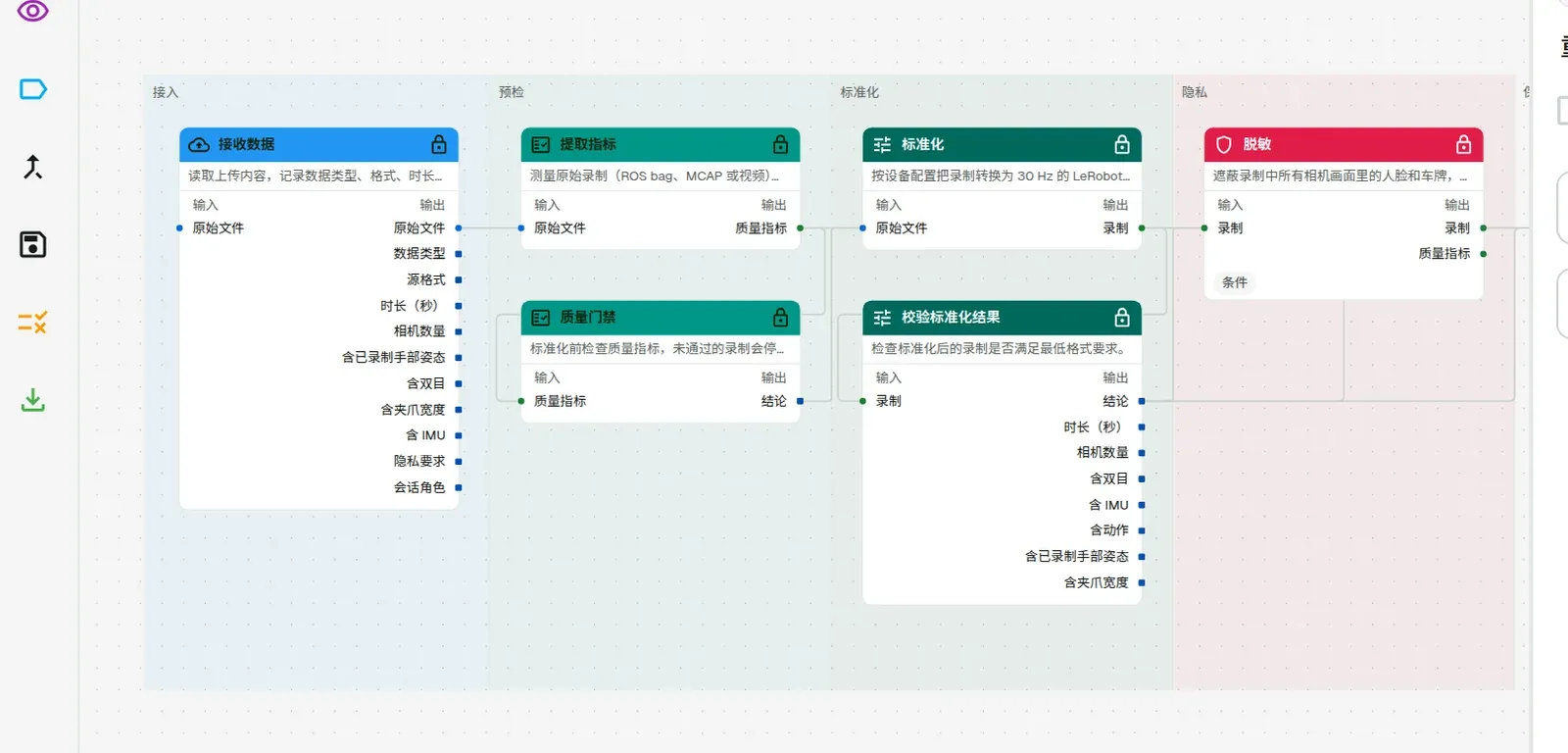Select the 提取指标 node title

[x=588, y=144]
